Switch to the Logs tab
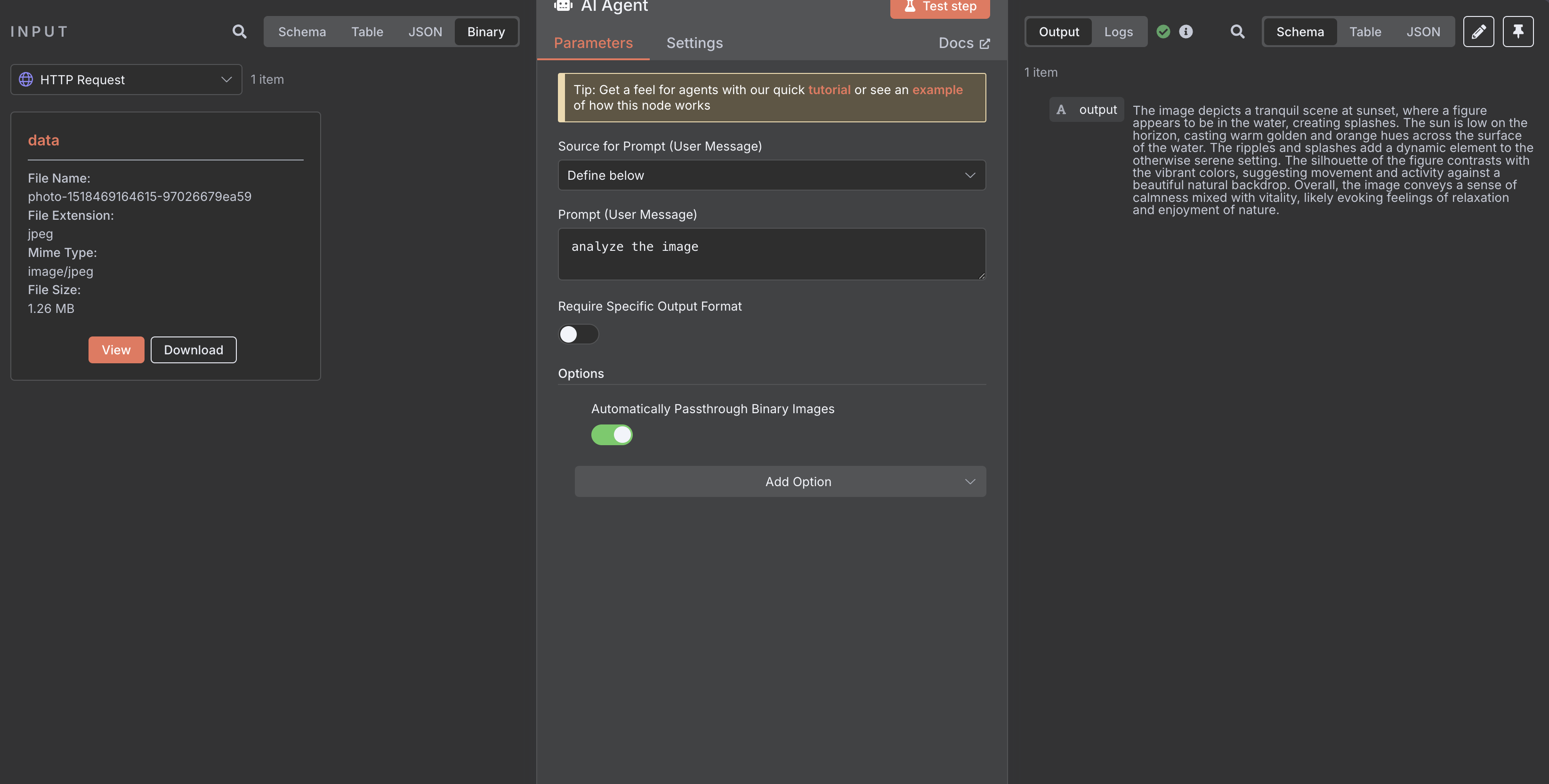 [x=1118, y=31]
